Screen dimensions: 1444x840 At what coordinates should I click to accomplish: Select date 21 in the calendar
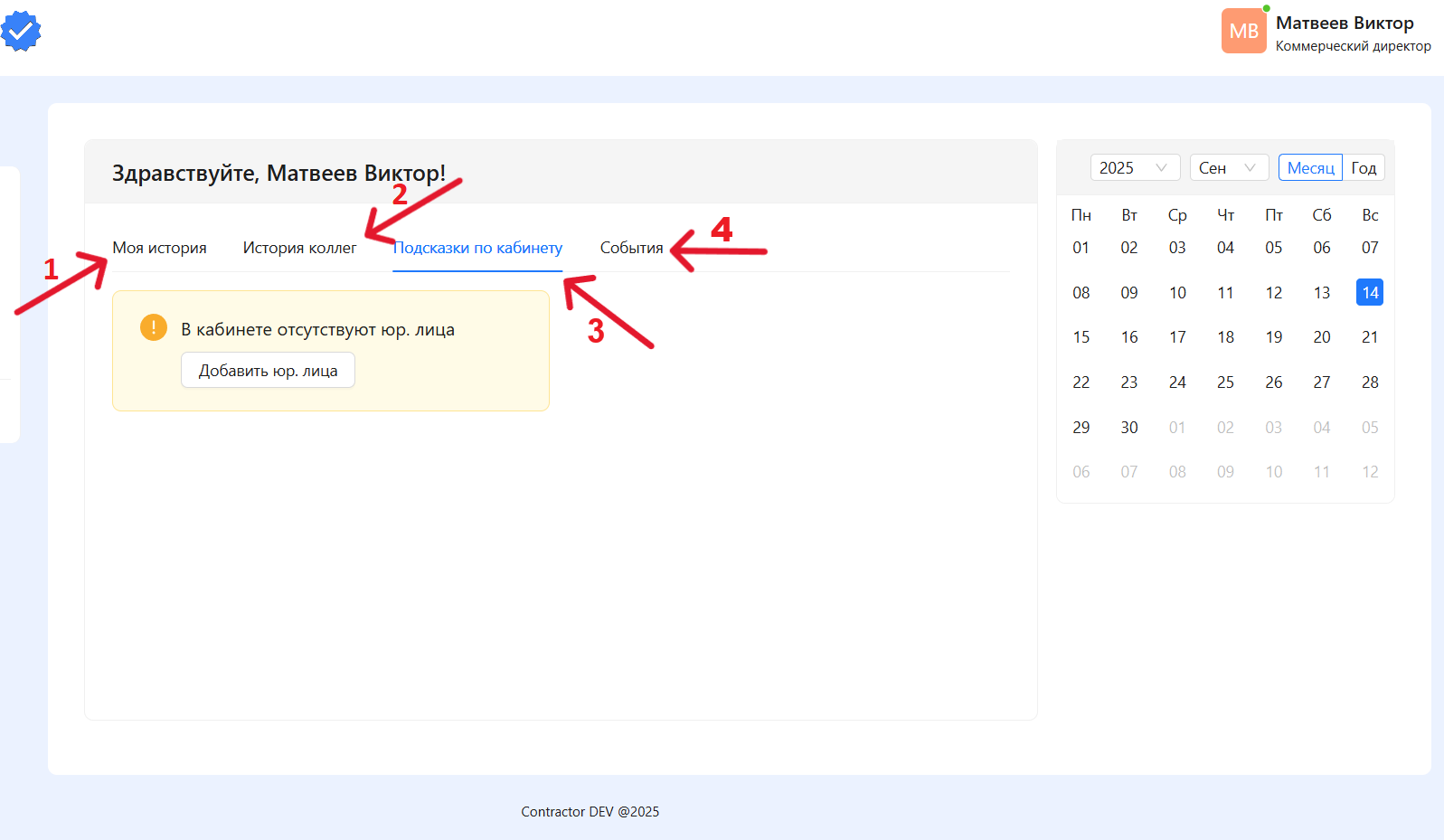[1369, 337]
